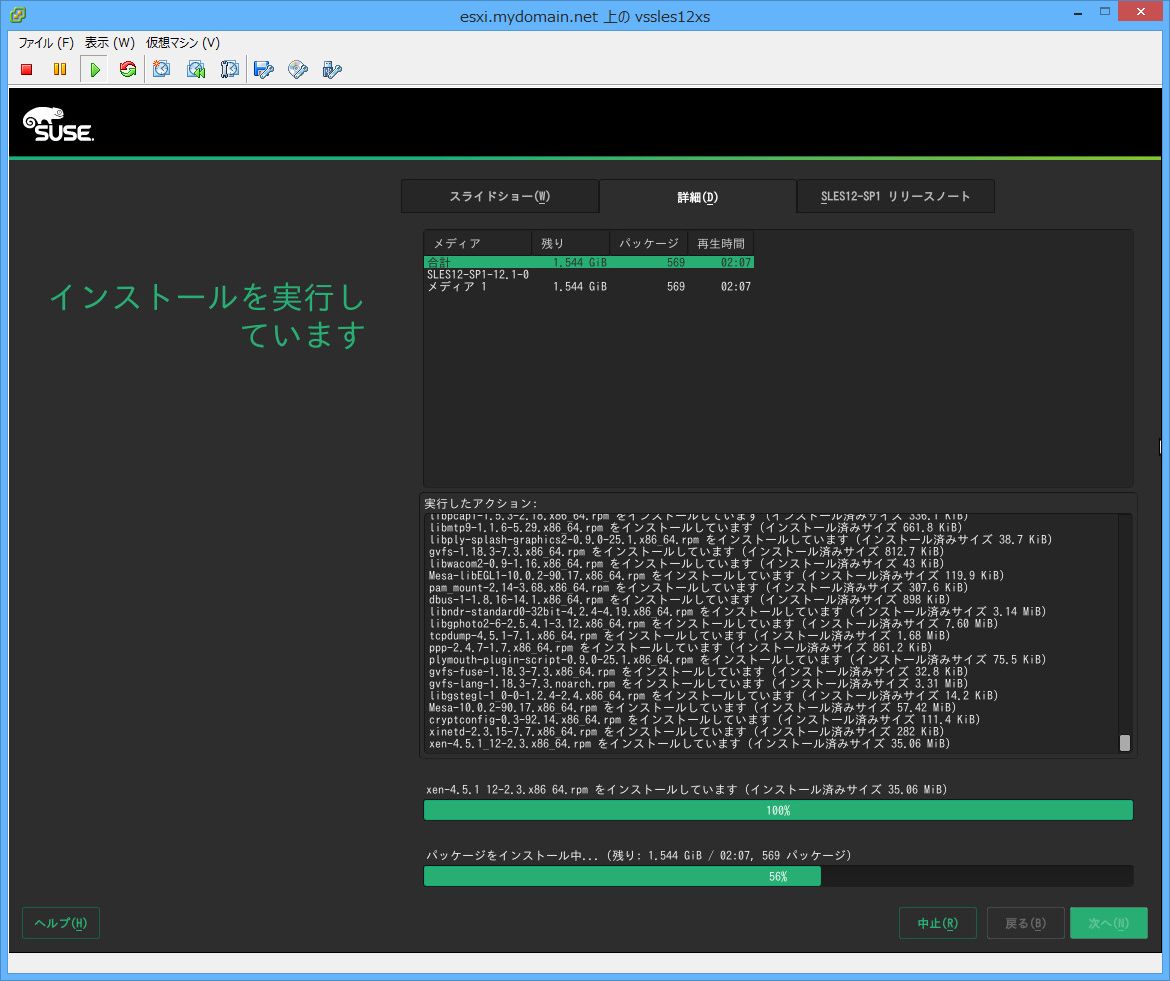Open the 仮想マシン (V) menu
This screenshot has height=981, width=1170.
point(183,43)
